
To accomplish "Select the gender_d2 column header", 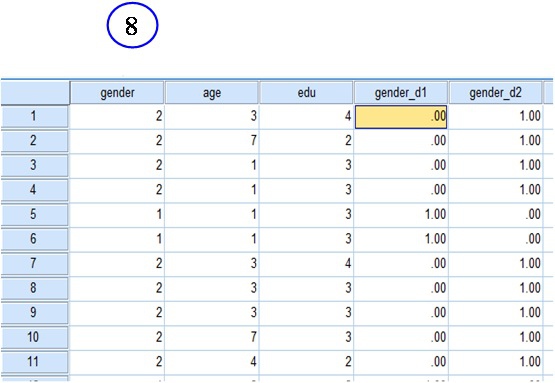I will (x=496, y=93).
